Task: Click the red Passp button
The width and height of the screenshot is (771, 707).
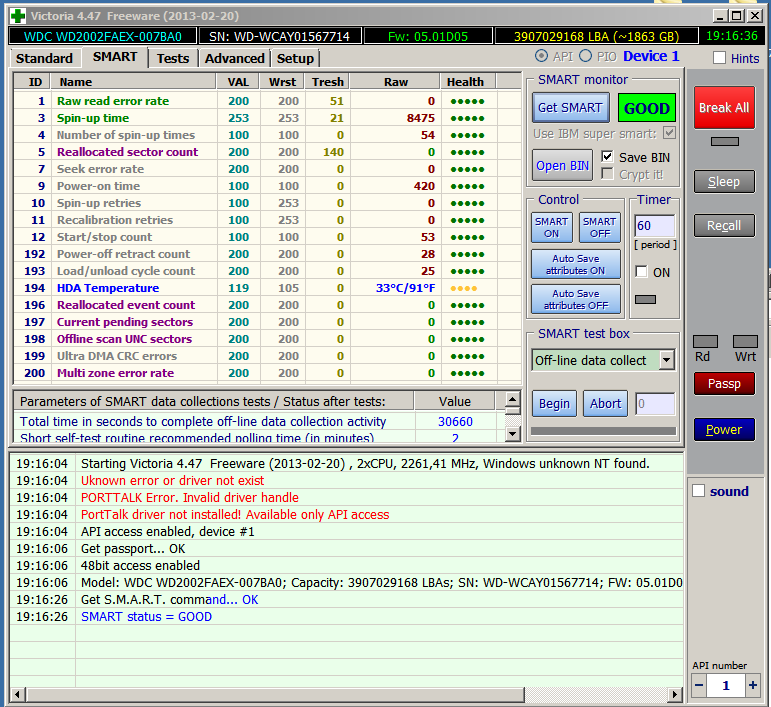Action: pyautogui.click(x=724, y=384)
